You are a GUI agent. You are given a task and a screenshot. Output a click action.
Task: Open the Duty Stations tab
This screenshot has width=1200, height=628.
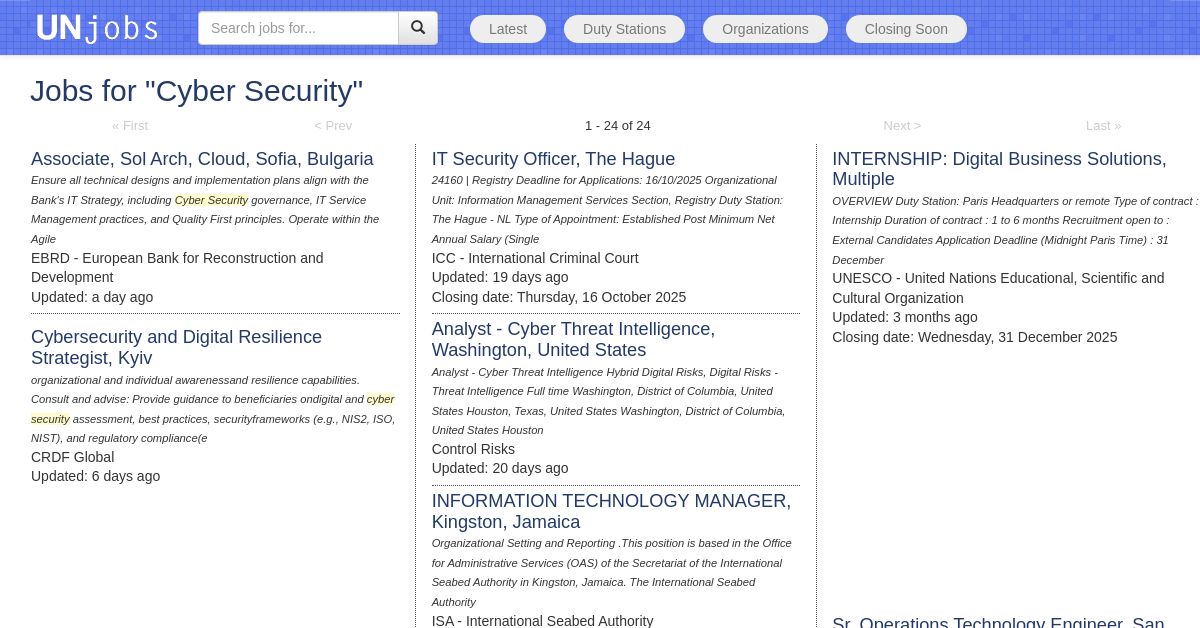[x=624, y=29]
